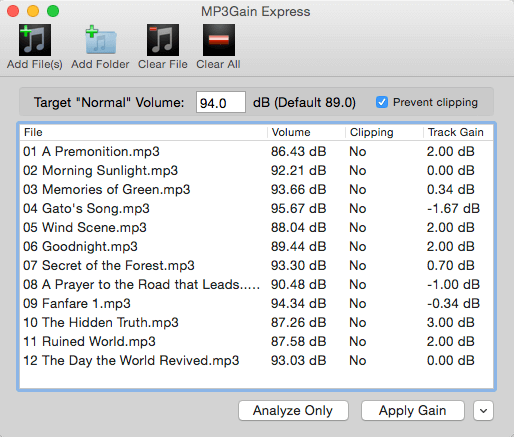The width and height of the screenshot is (514, 437).
Task: Select the row 02 Morning Sunlight.mp3
Action: click(256, 171)
